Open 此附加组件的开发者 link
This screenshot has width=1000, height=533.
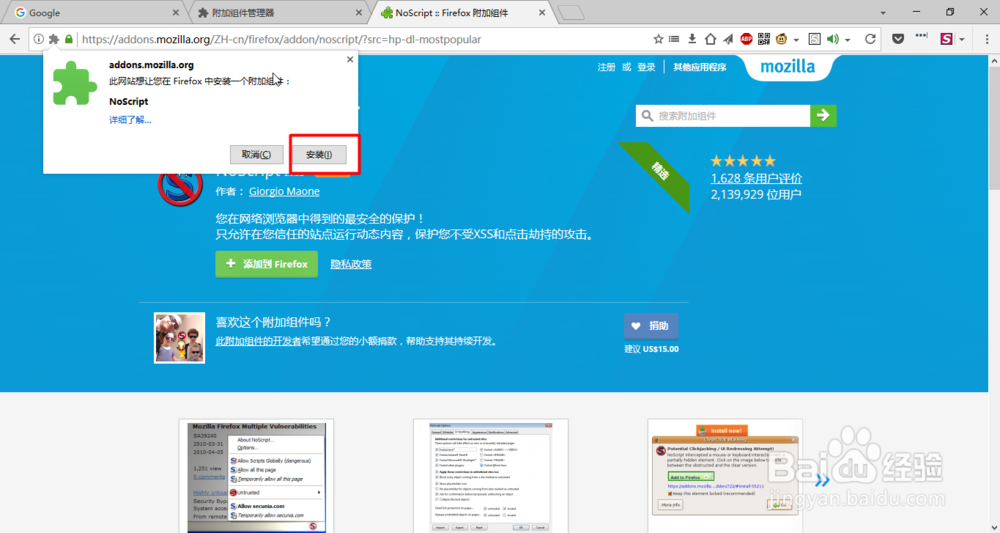click(x=258, y=341)
